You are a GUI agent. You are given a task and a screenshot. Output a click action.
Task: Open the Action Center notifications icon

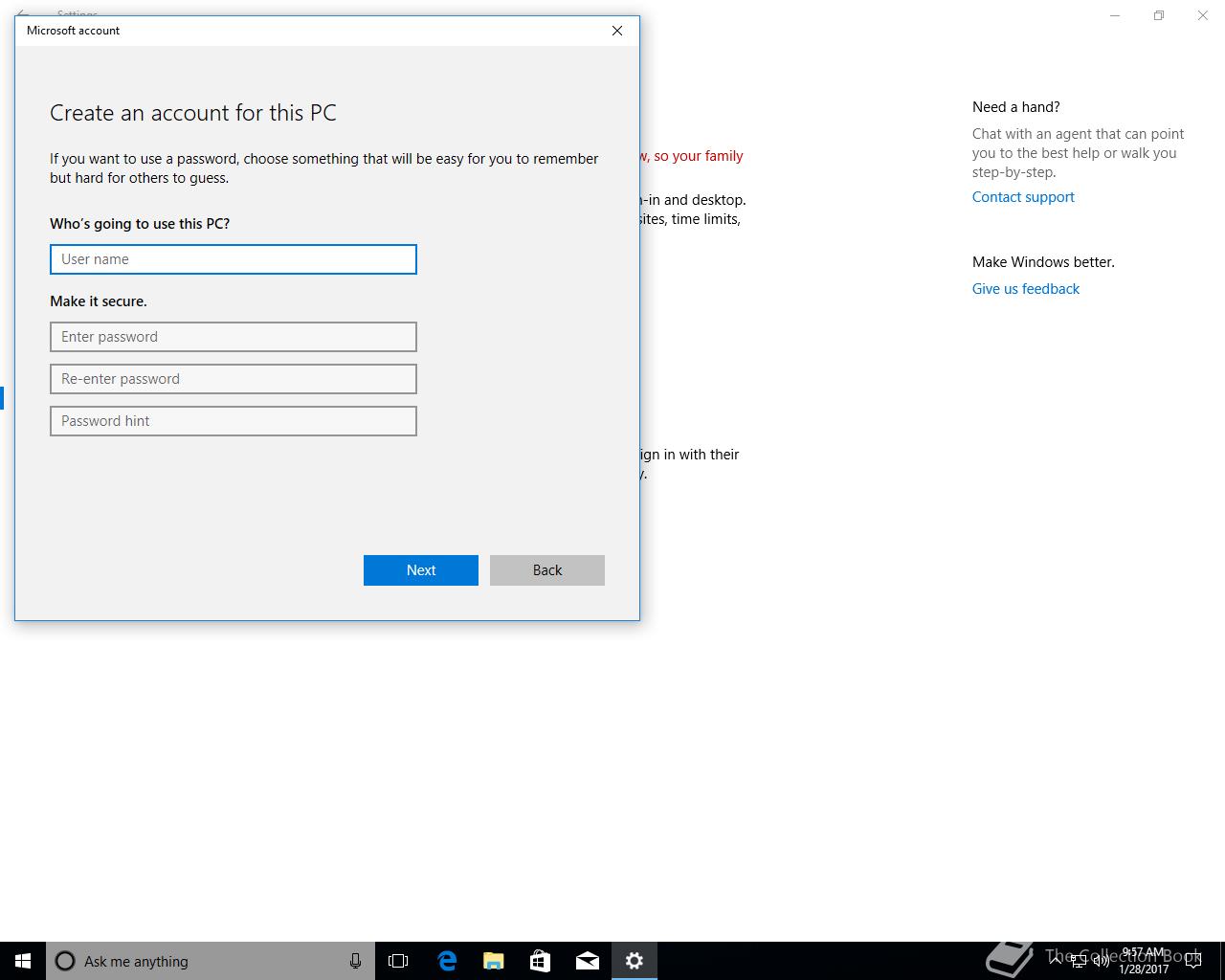coord(1193,961)
